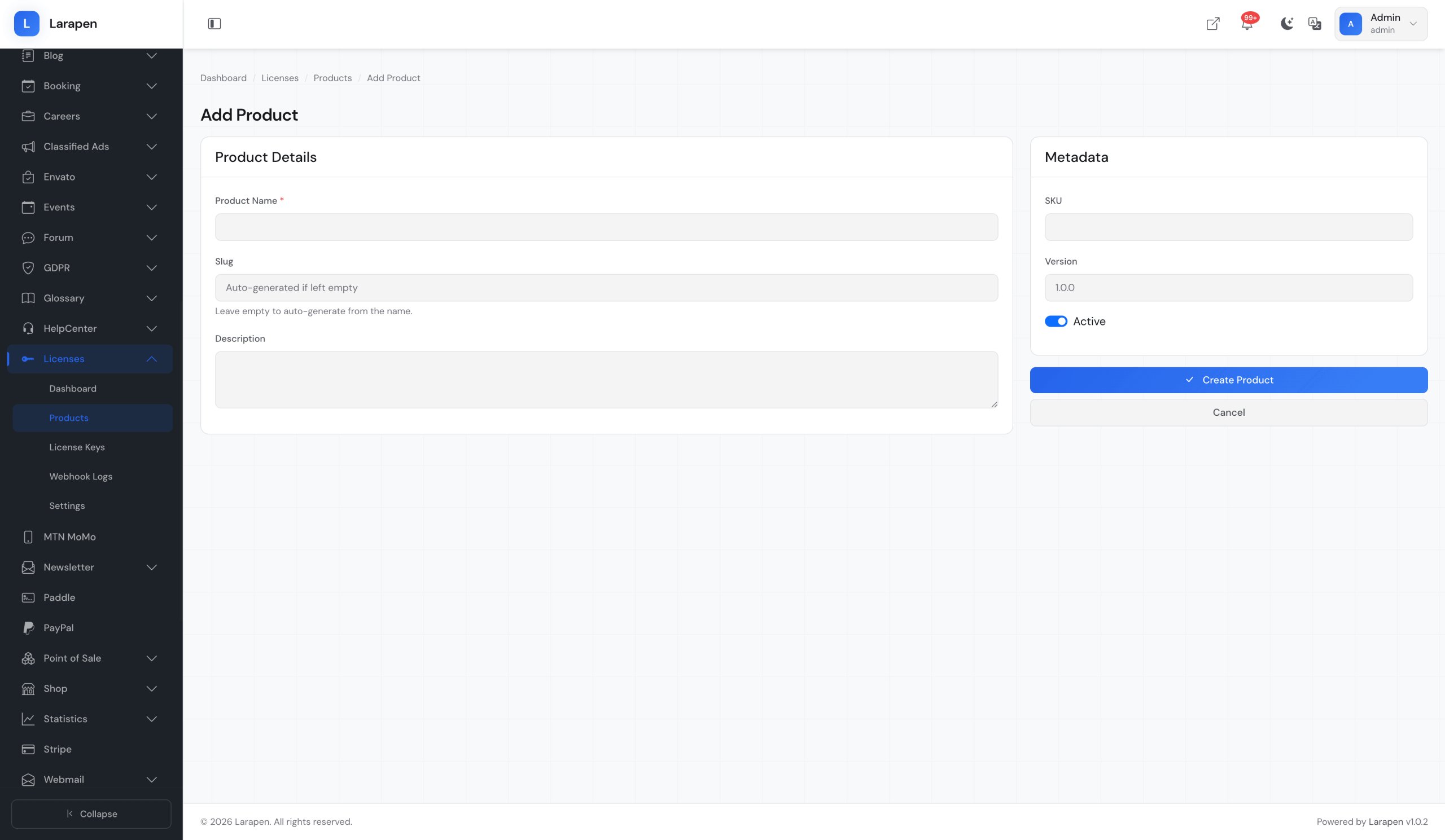The height and width of the screenshot is (840, 1445).
Task: Open the external link icon in top bar
Action: (1212, 24)
